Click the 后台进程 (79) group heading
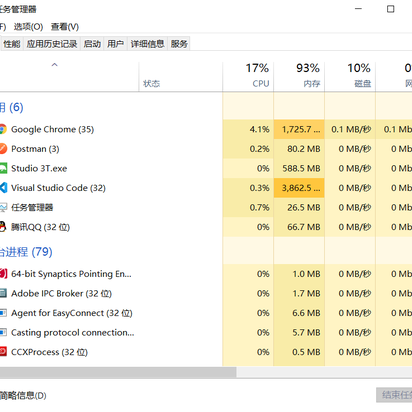This screenshot has height=412, width=412. click(26, 252)
